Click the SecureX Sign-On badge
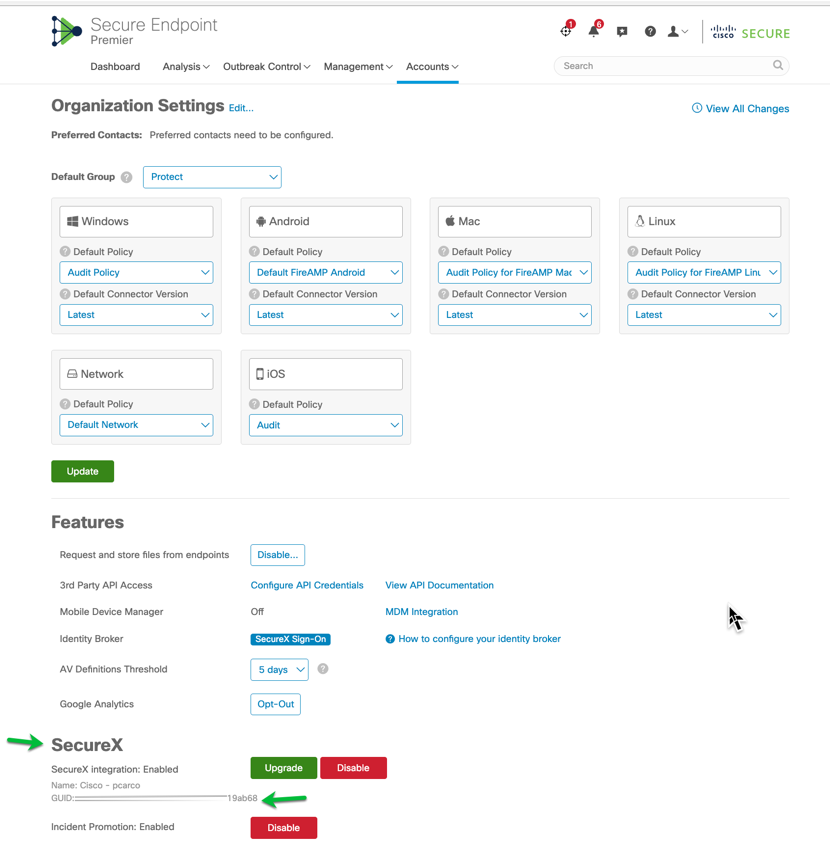 [x=290, y=639]
